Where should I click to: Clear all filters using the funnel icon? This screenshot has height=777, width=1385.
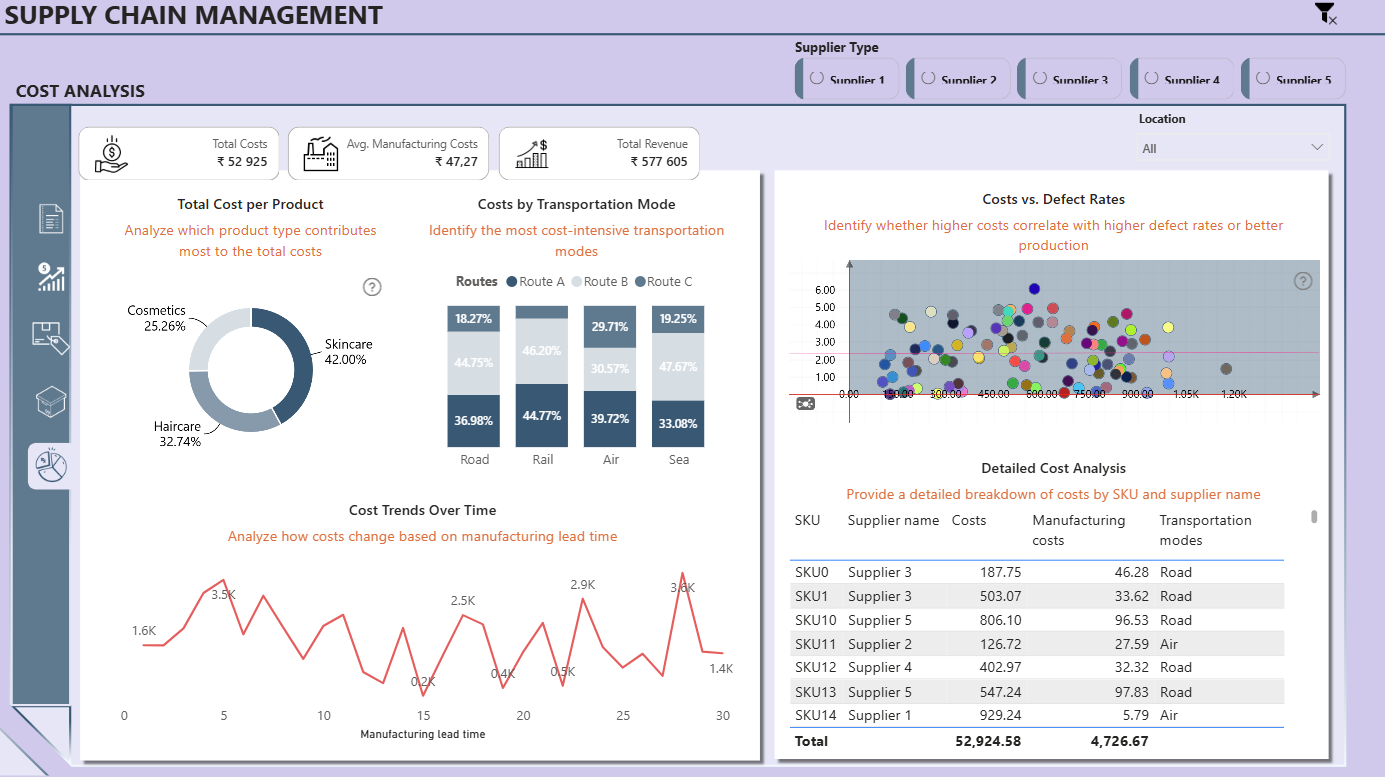(x=1326, y=13)
